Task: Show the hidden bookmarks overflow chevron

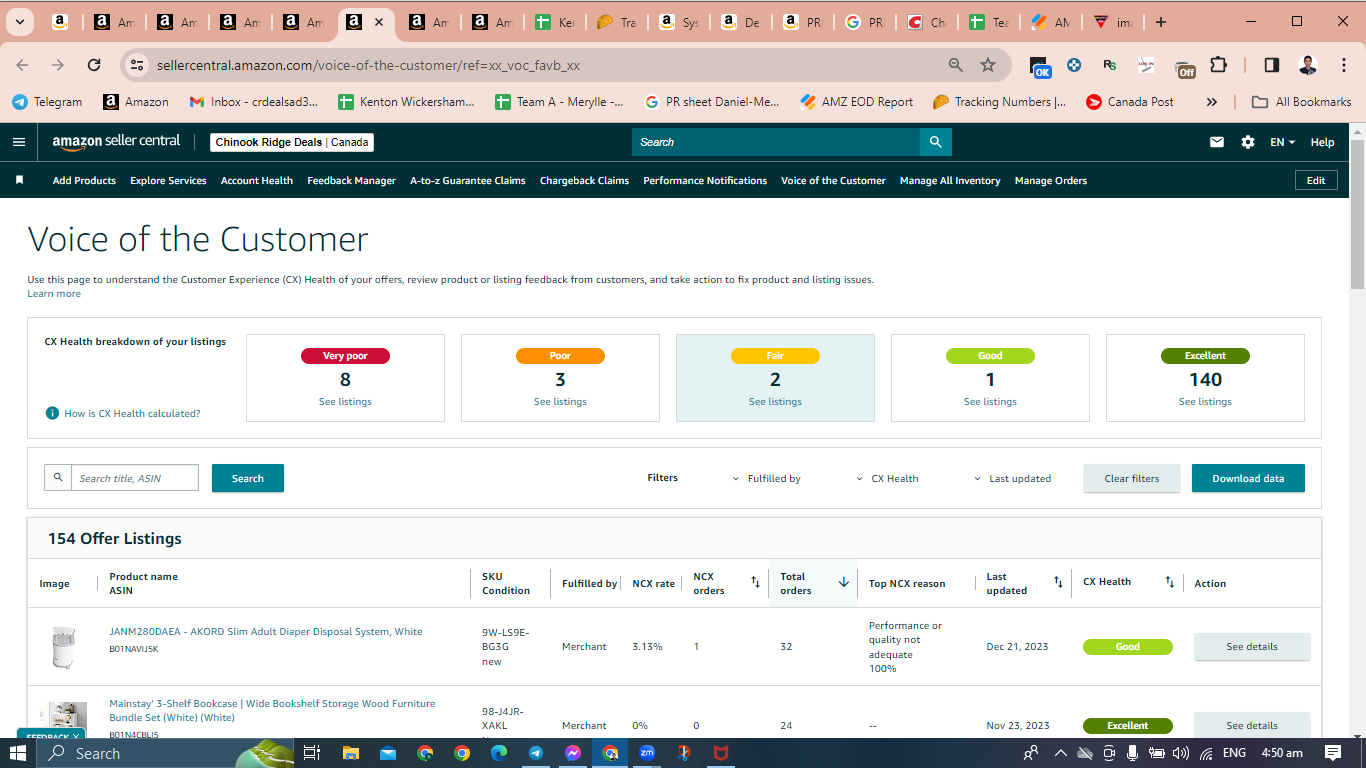Action: [x=1212, y=102]
